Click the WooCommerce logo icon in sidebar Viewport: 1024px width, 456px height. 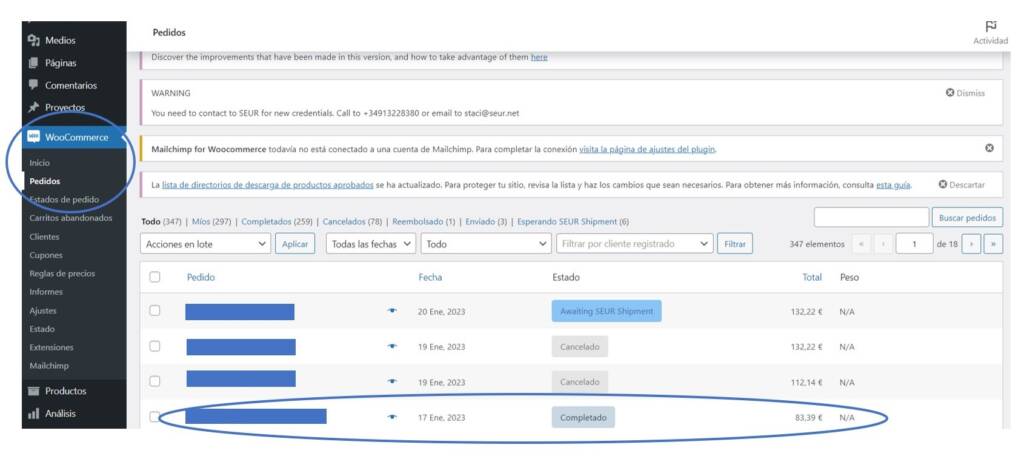click(x=34, y=137)
